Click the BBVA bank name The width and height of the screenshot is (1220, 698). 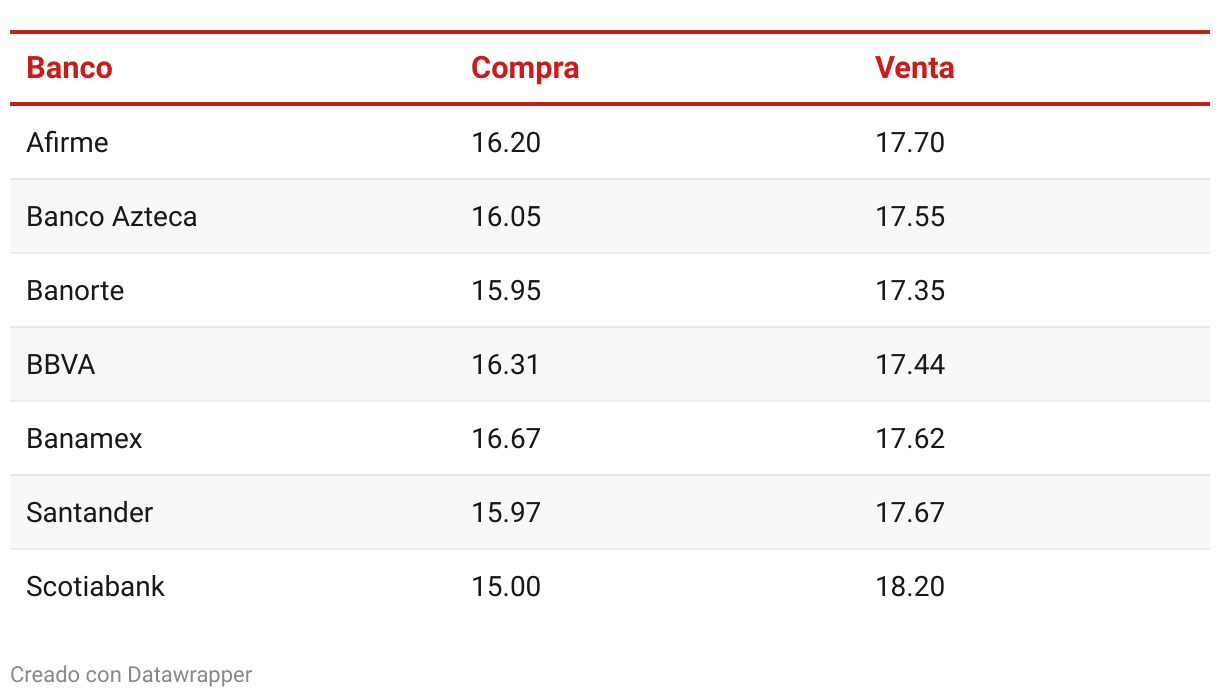point(61,364)
